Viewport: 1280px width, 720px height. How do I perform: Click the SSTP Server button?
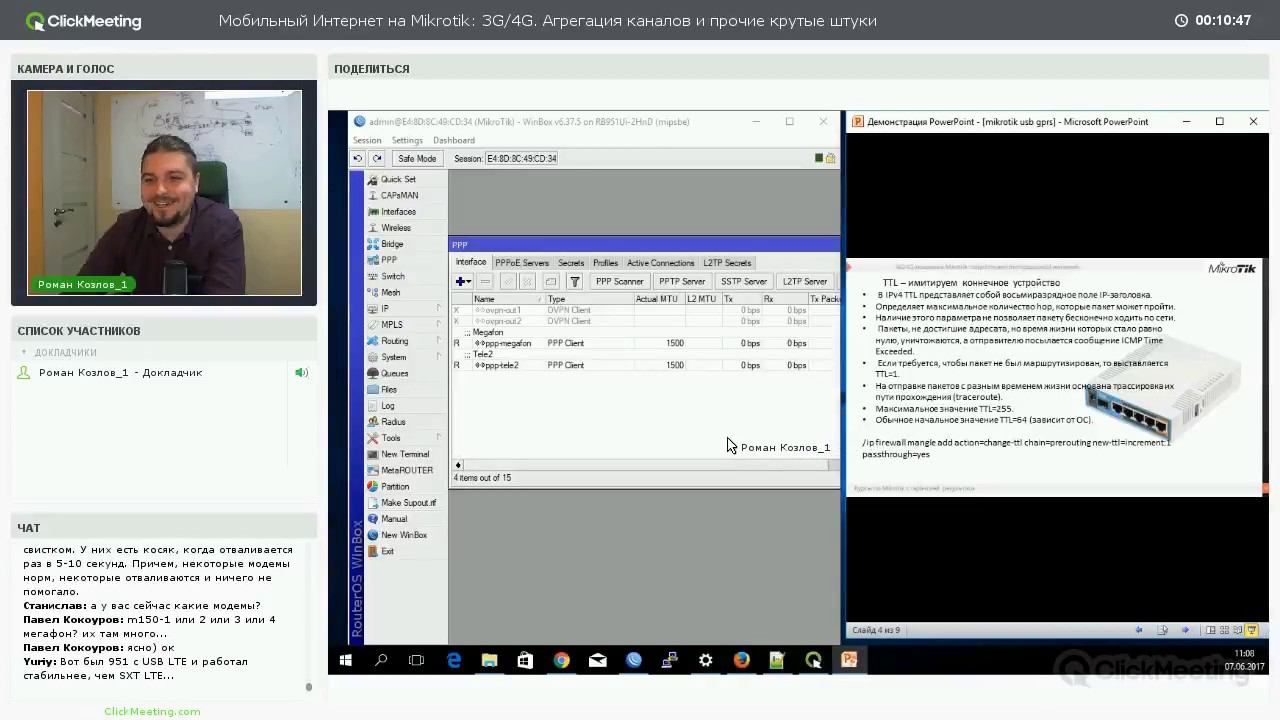point(744,282)
